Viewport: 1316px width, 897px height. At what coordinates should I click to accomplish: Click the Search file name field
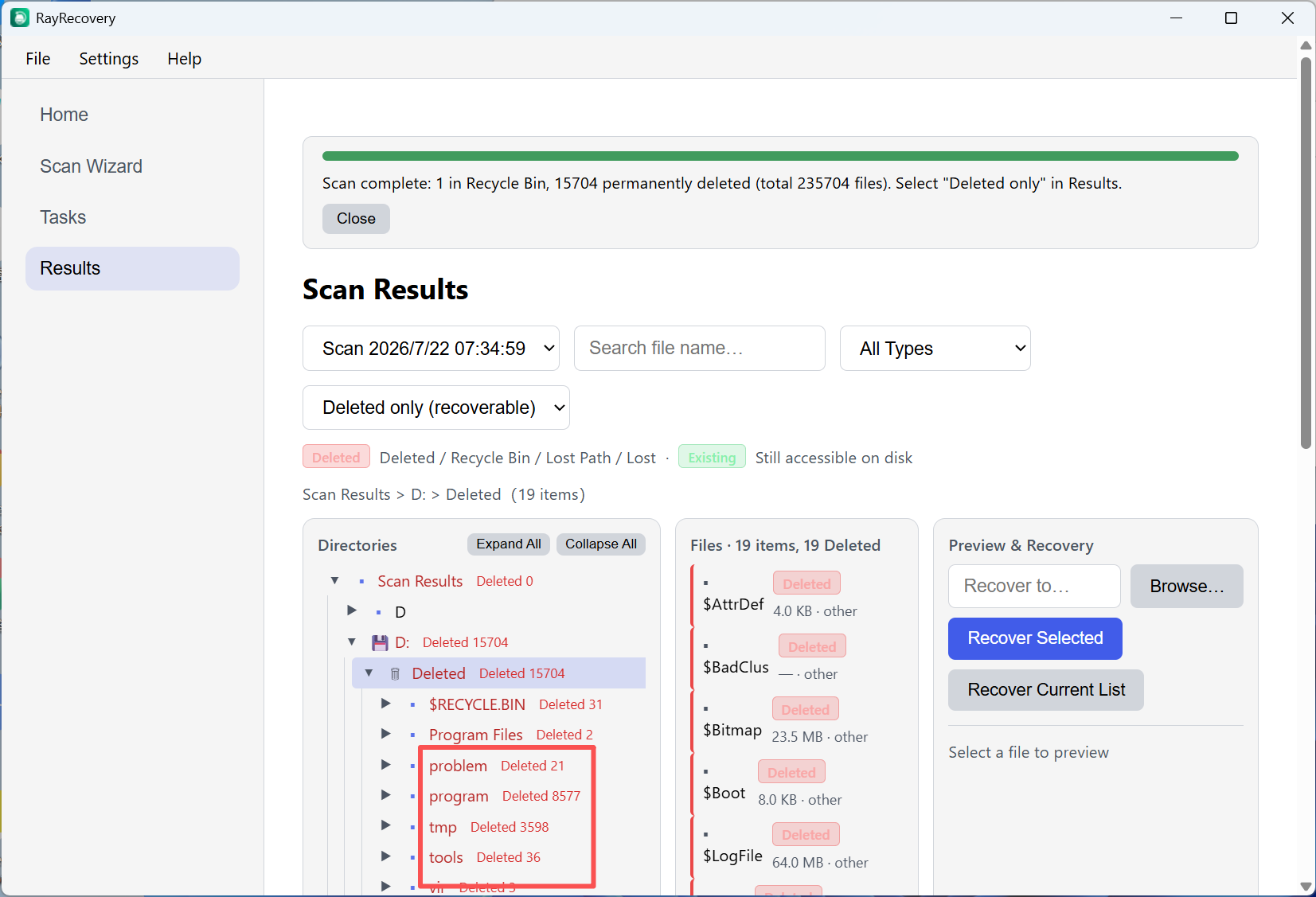coord(699,349)
